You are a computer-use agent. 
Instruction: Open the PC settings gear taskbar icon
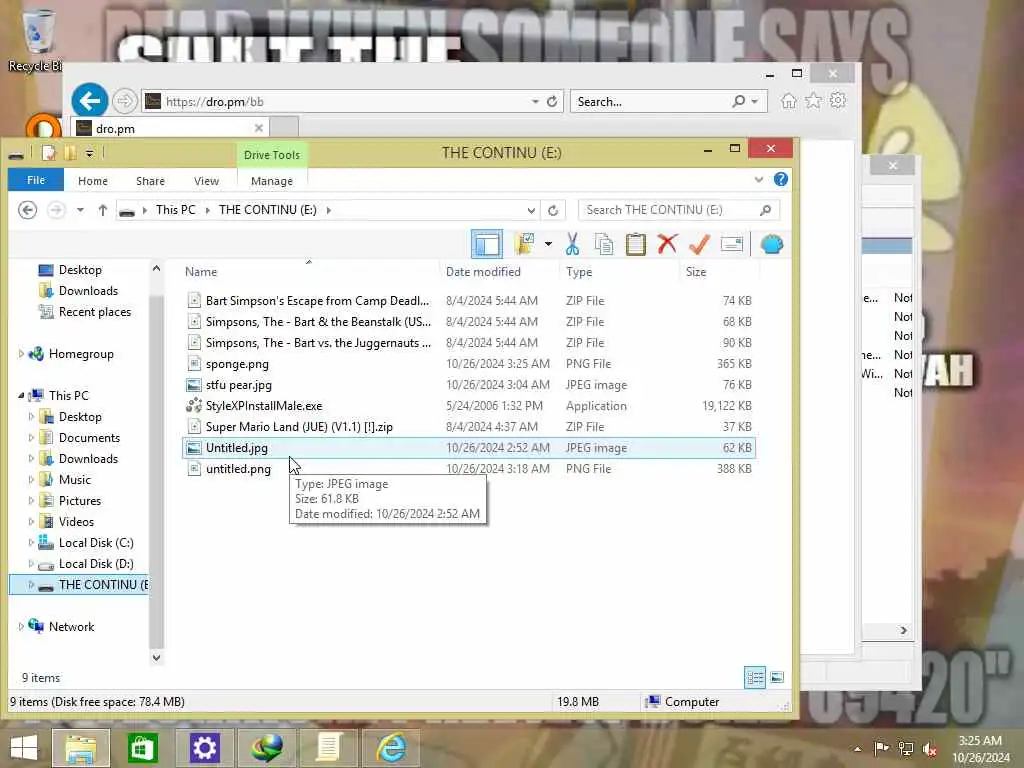[x=204, y=748]
